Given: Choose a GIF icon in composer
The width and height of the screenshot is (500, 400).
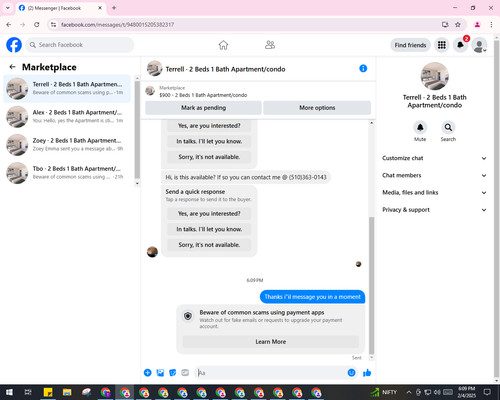Looking at the screenshot, I should pyautogui.click(x=185, y=373).
